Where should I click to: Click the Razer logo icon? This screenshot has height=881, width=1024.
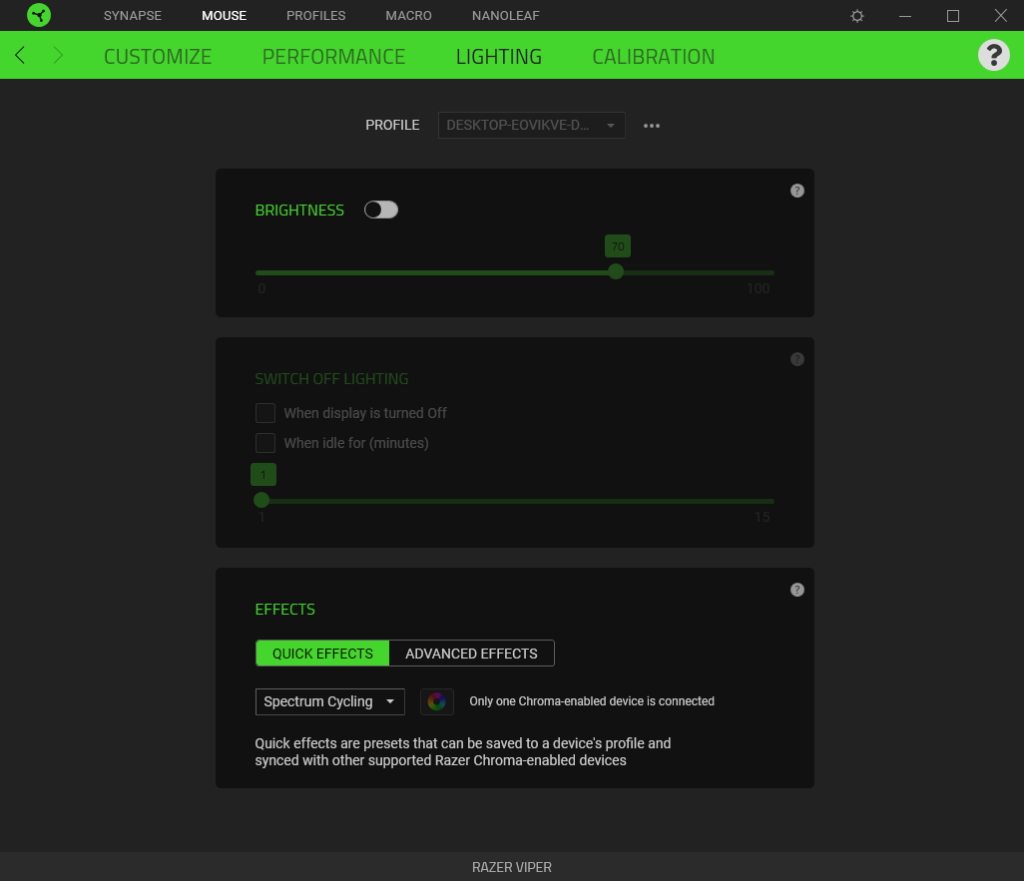pos(39,16)
